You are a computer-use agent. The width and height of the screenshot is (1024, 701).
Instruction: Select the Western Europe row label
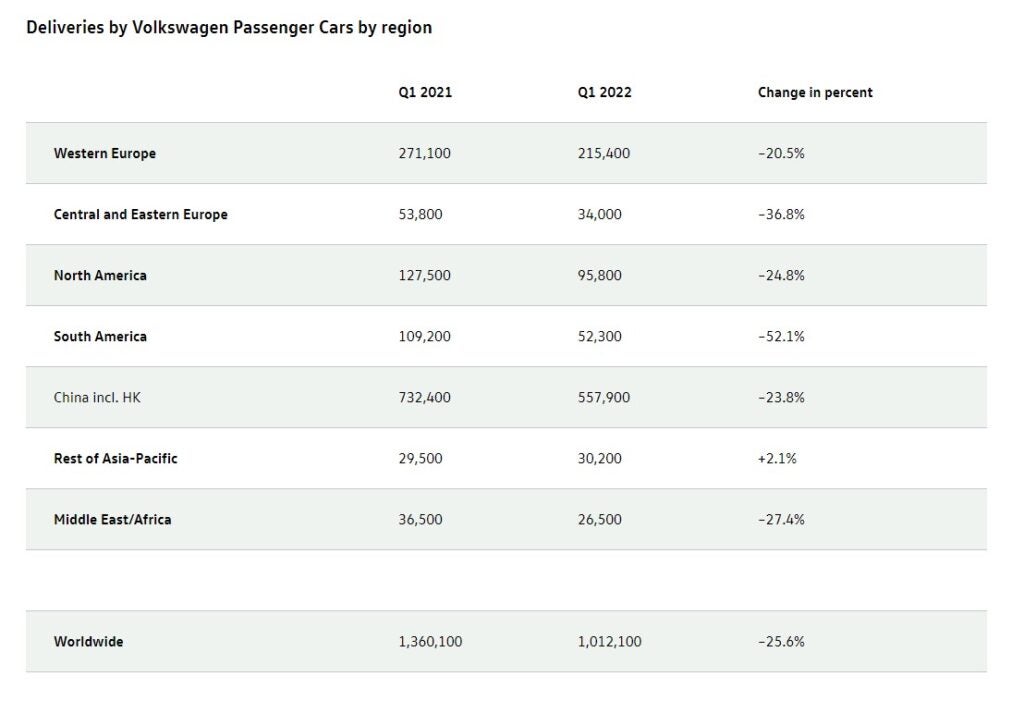click(x=105, y=153)
